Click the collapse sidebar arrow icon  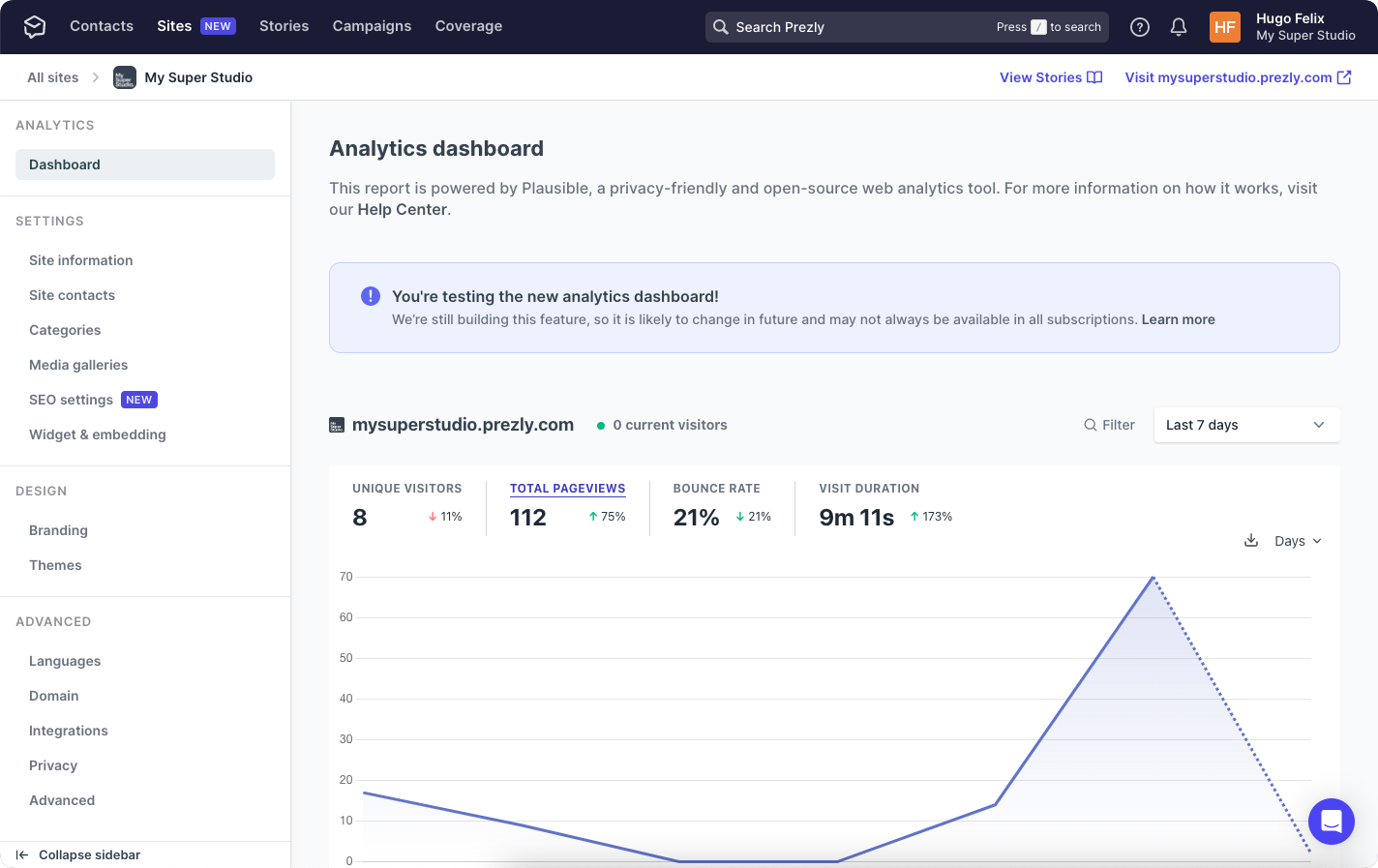click(x=22, y=854)
